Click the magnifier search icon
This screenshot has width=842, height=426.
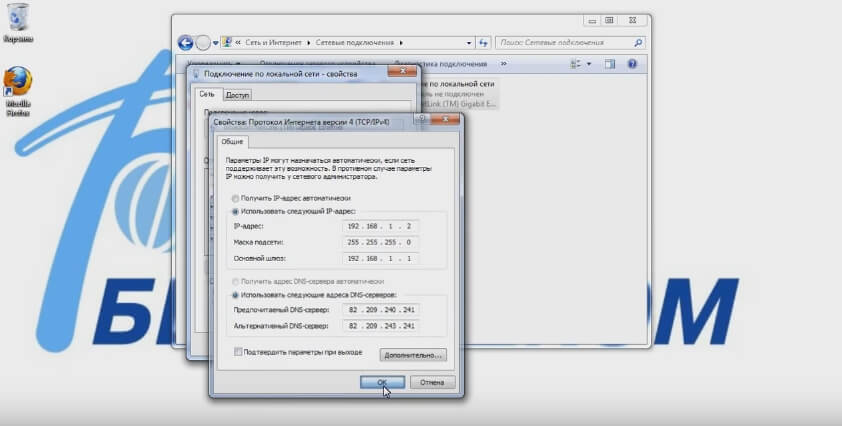[638, 42]
